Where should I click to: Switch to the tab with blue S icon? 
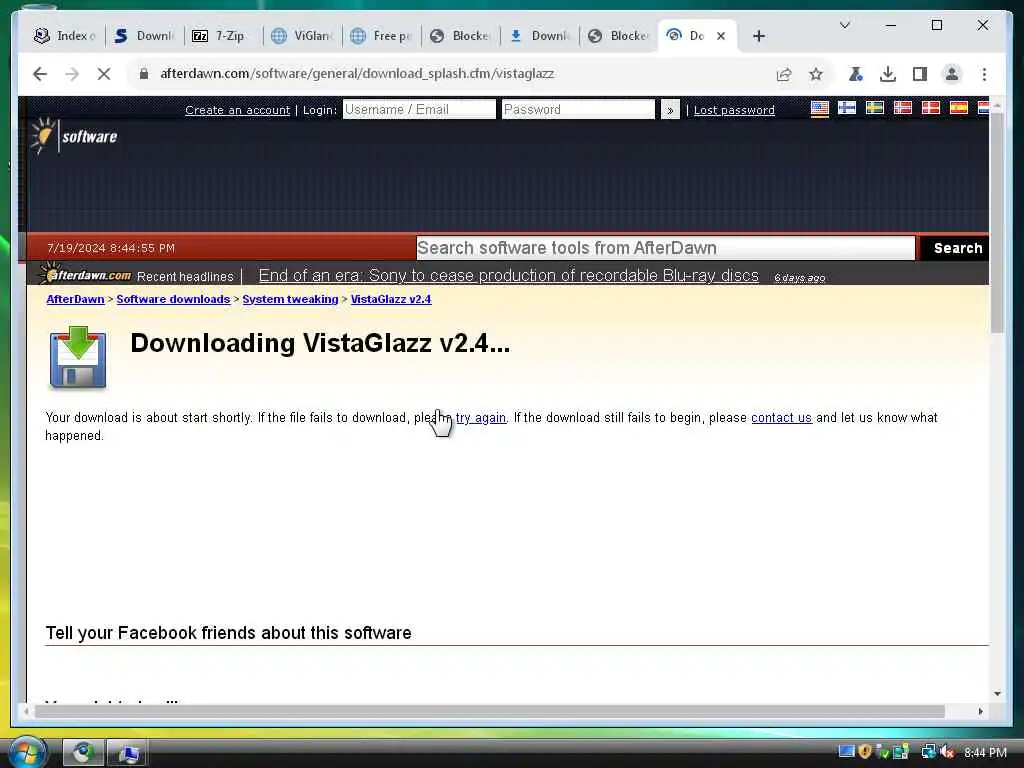coord(144,36)
